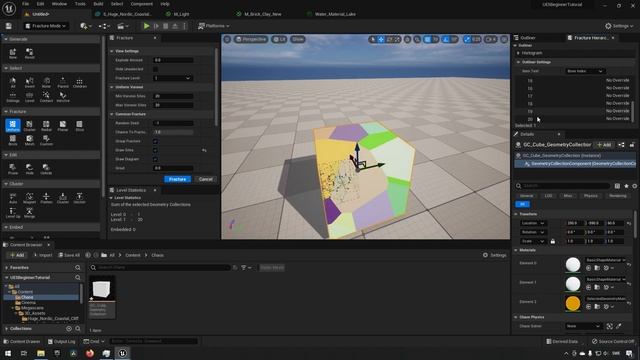The height and width of the screenshot is (360, 640).
Task: Click the Cancel button in Fracture panel
Action: pyautogui.click(x=205, y=179)
